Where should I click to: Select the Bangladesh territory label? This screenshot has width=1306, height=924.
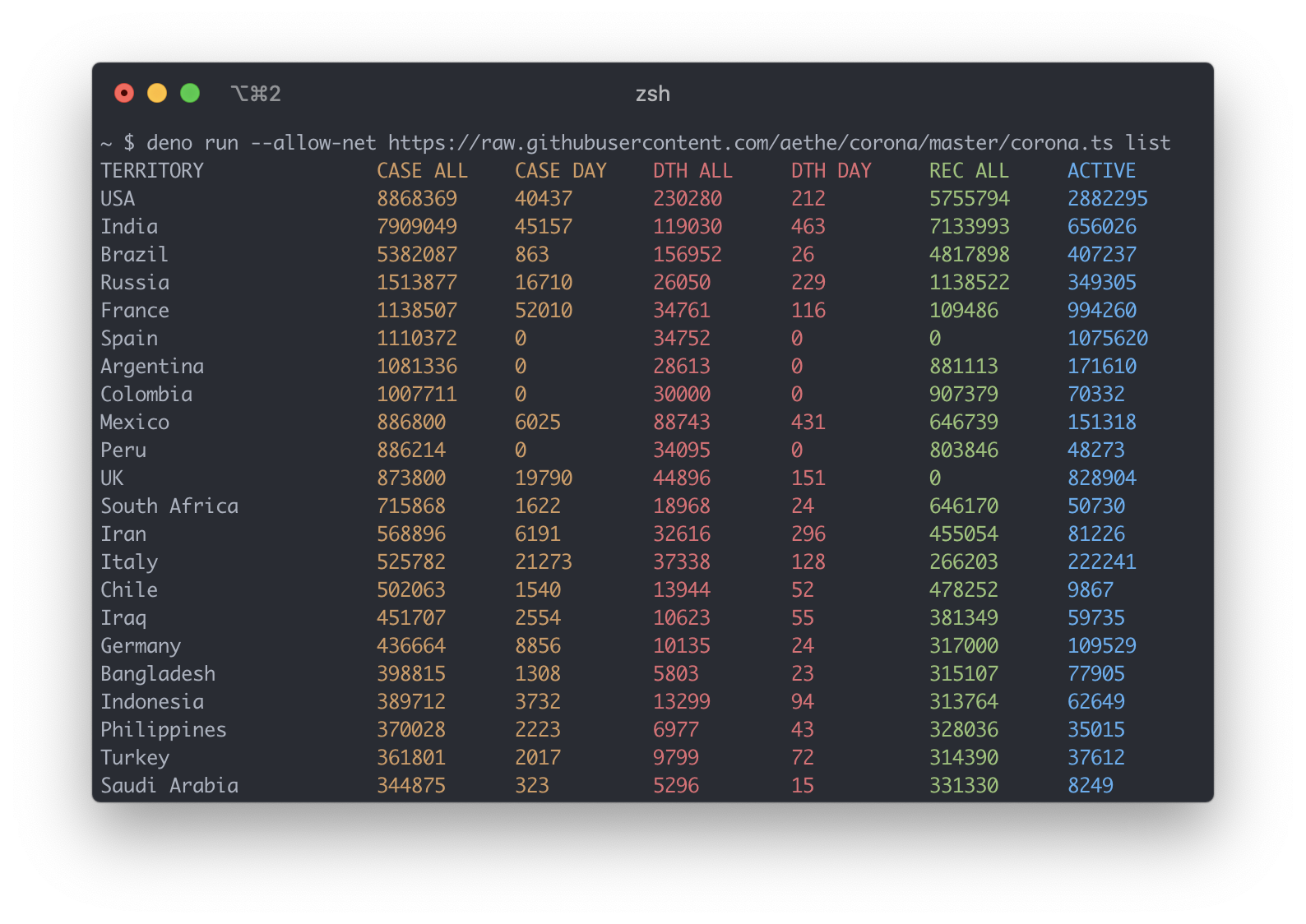[x=158, y=674]
